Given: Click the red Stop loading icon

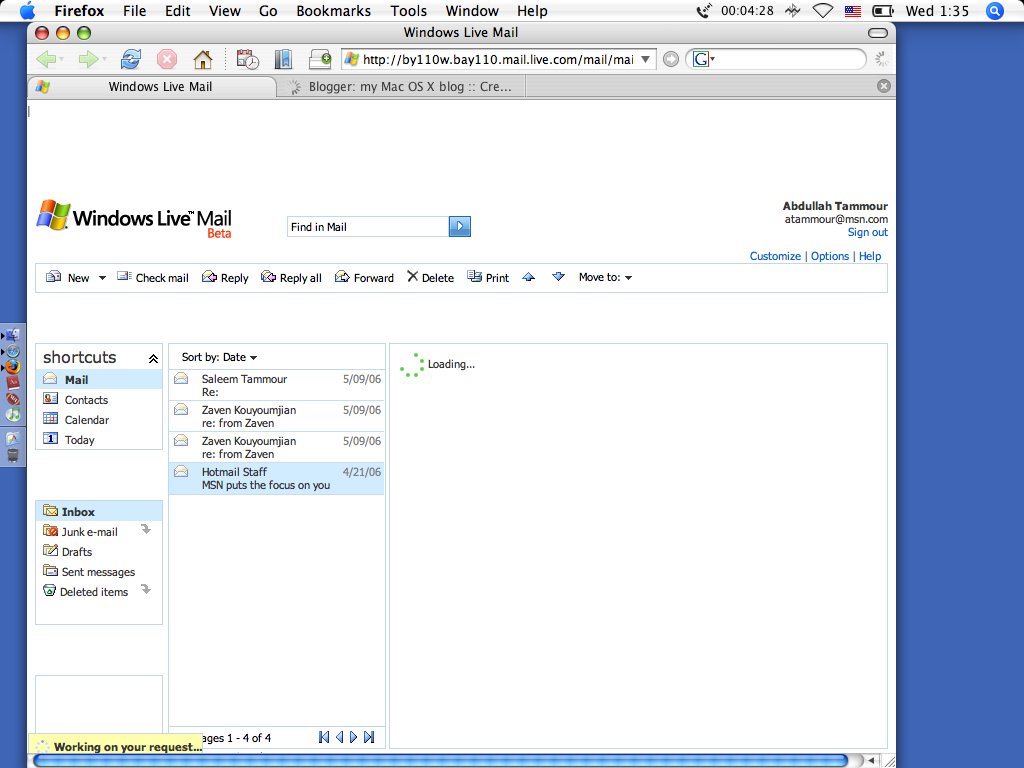Looking at the screenshot, I should pos(167,59).
